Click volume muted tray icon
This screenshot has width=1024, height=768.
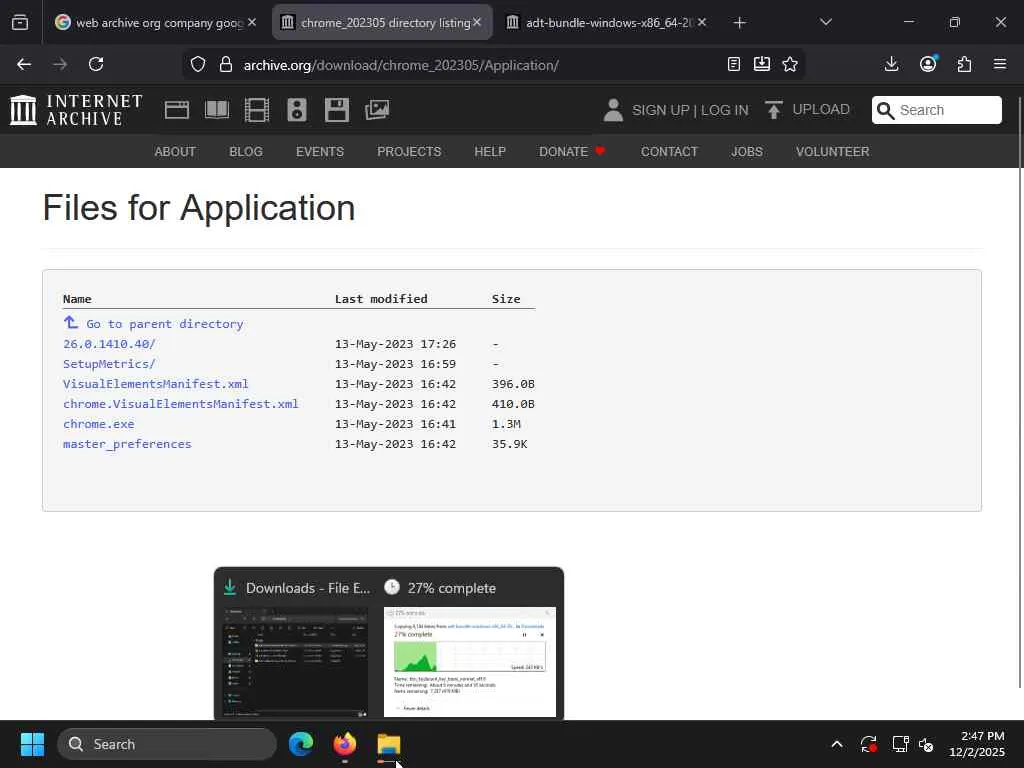click(926, 744)
